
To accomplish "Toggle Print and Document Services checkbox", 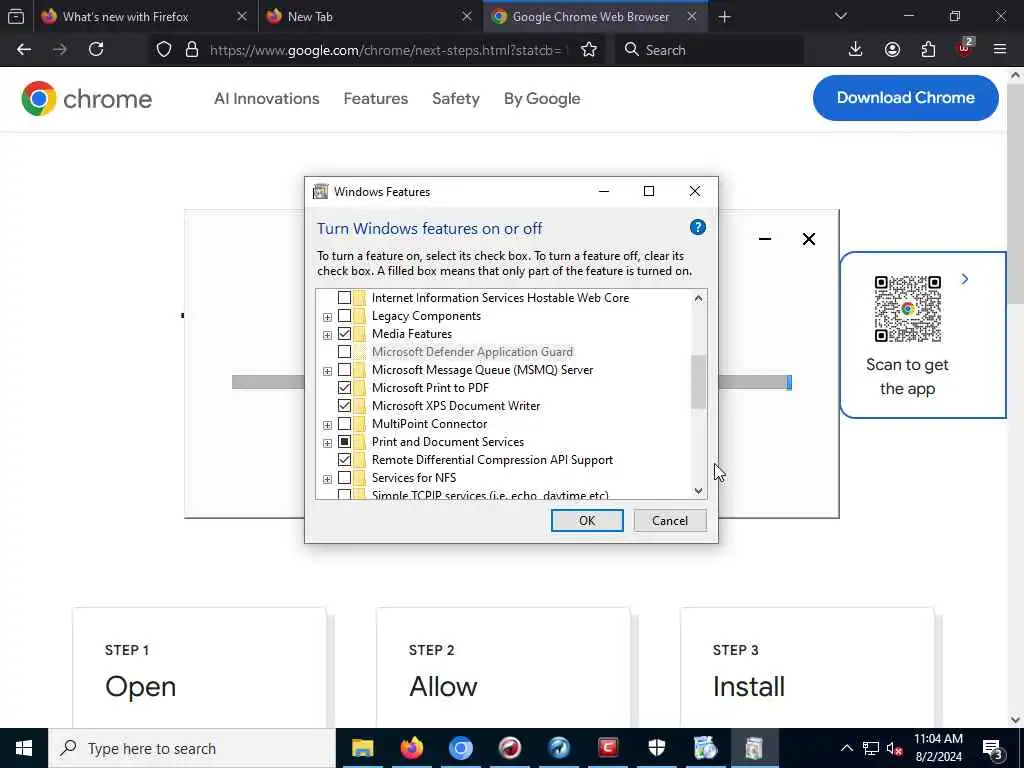I will pyautogui.click(x=344, y=442).
